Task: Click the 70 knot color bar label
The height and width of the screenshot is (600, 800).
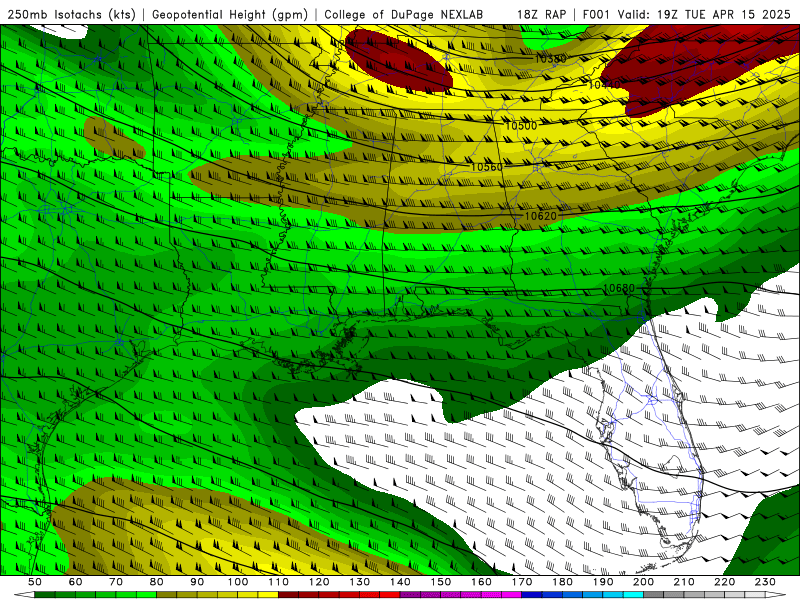Action: tap(116, 582)
